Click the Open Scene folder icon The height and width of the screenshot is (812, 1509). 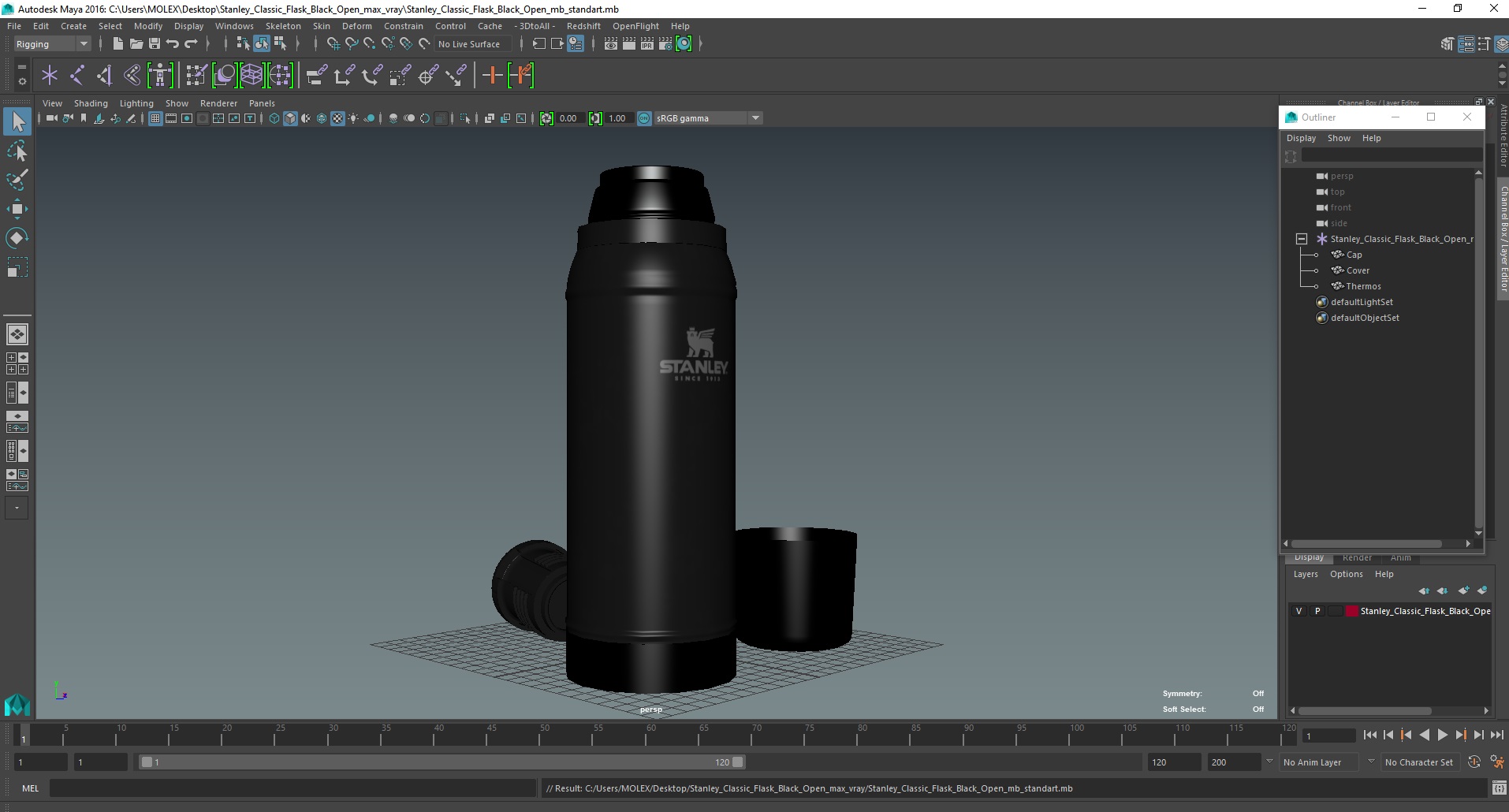tap(136, 44)
